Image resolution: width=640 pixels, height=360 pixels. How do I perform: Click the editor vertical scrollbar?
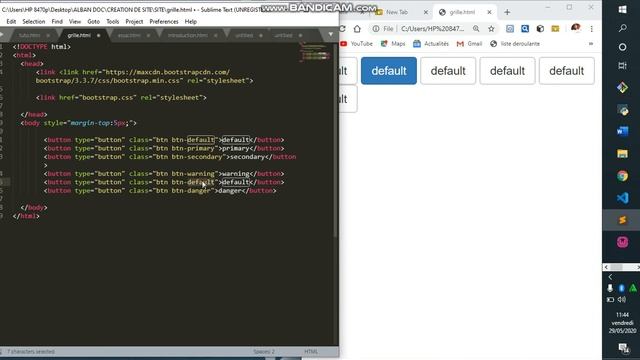[336, 139]
